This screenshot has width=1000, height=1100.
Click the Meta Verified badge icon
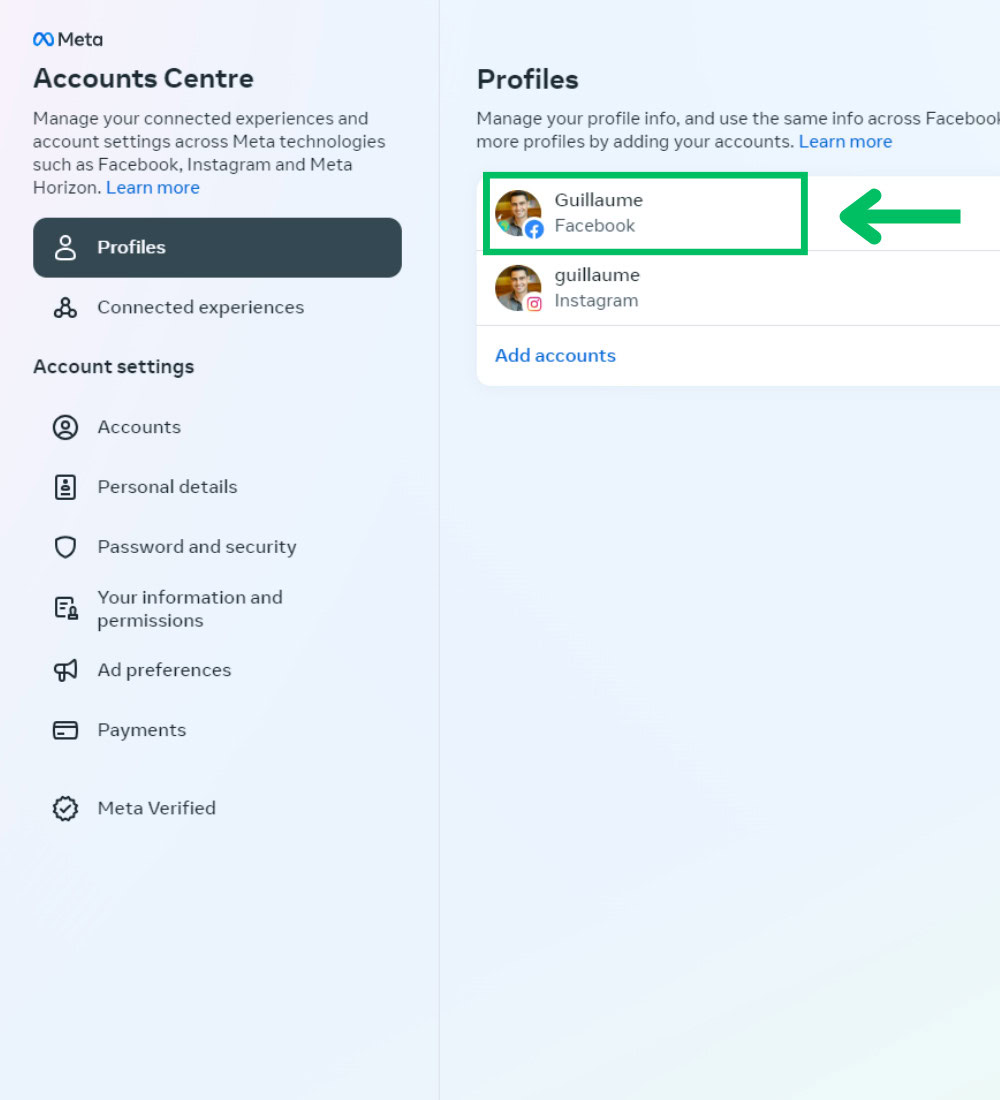tap(65, 808)
